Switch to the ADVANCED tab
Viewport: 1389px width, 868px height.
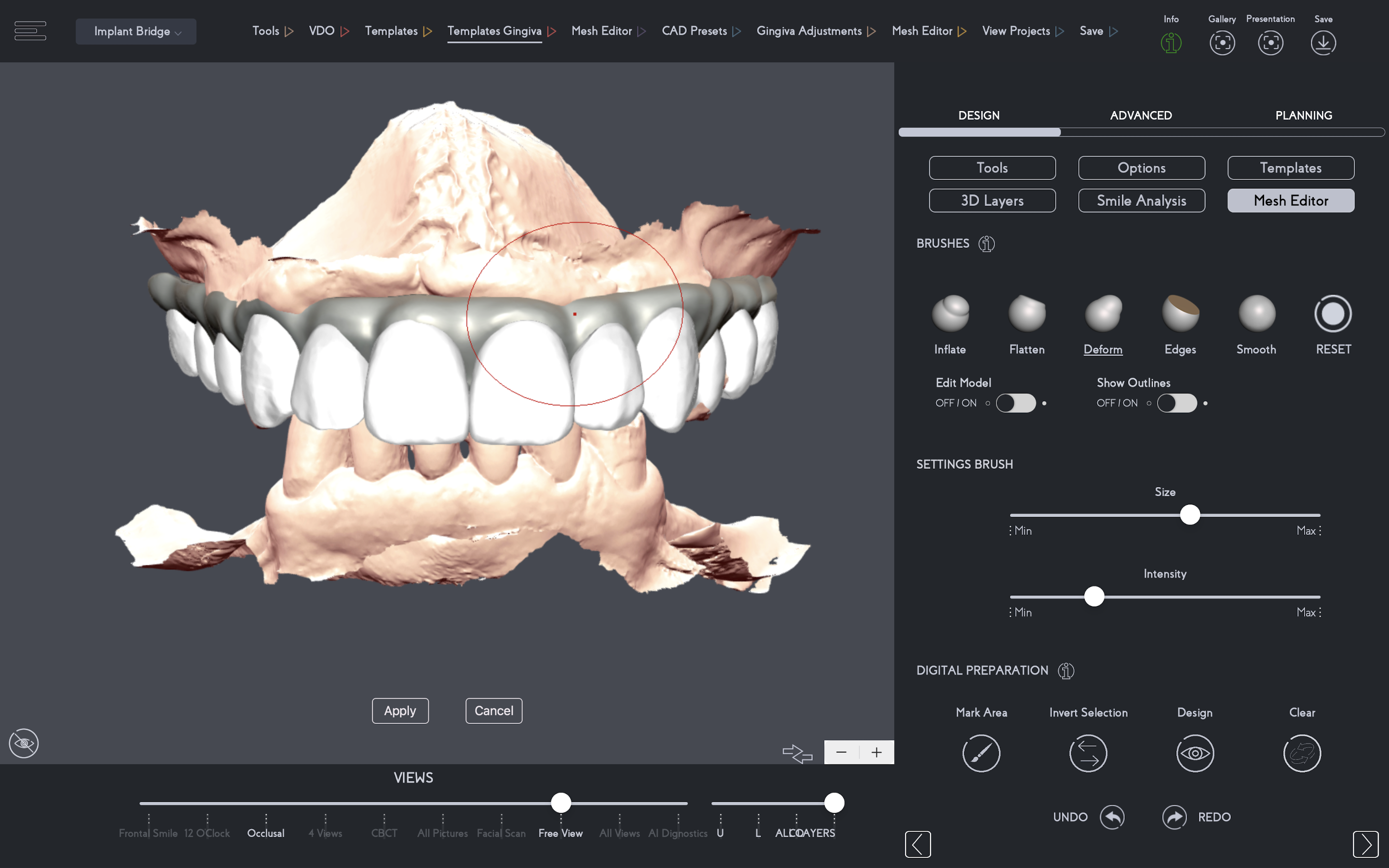click(1141, 115)
